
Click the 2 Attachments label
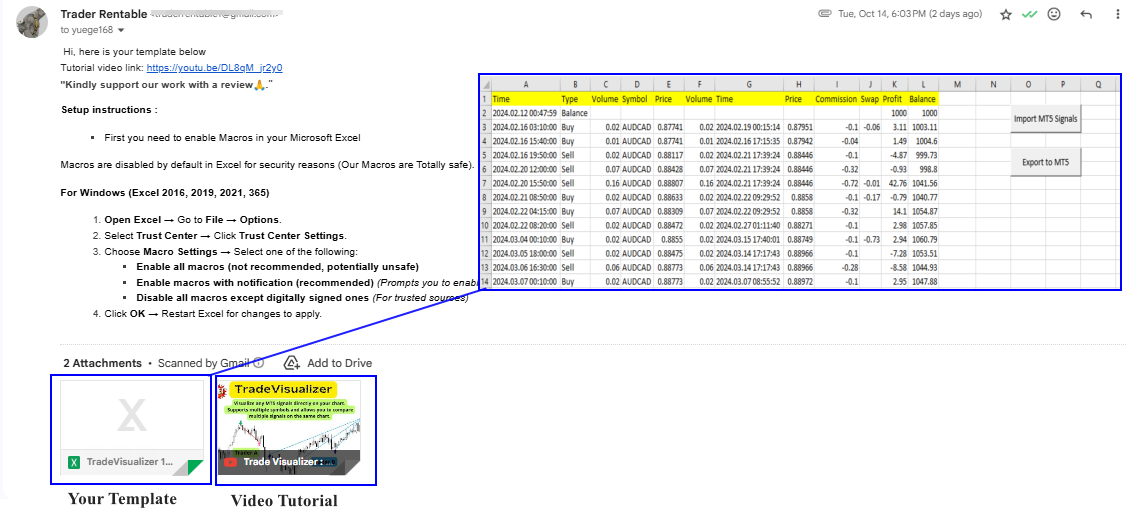102,363
